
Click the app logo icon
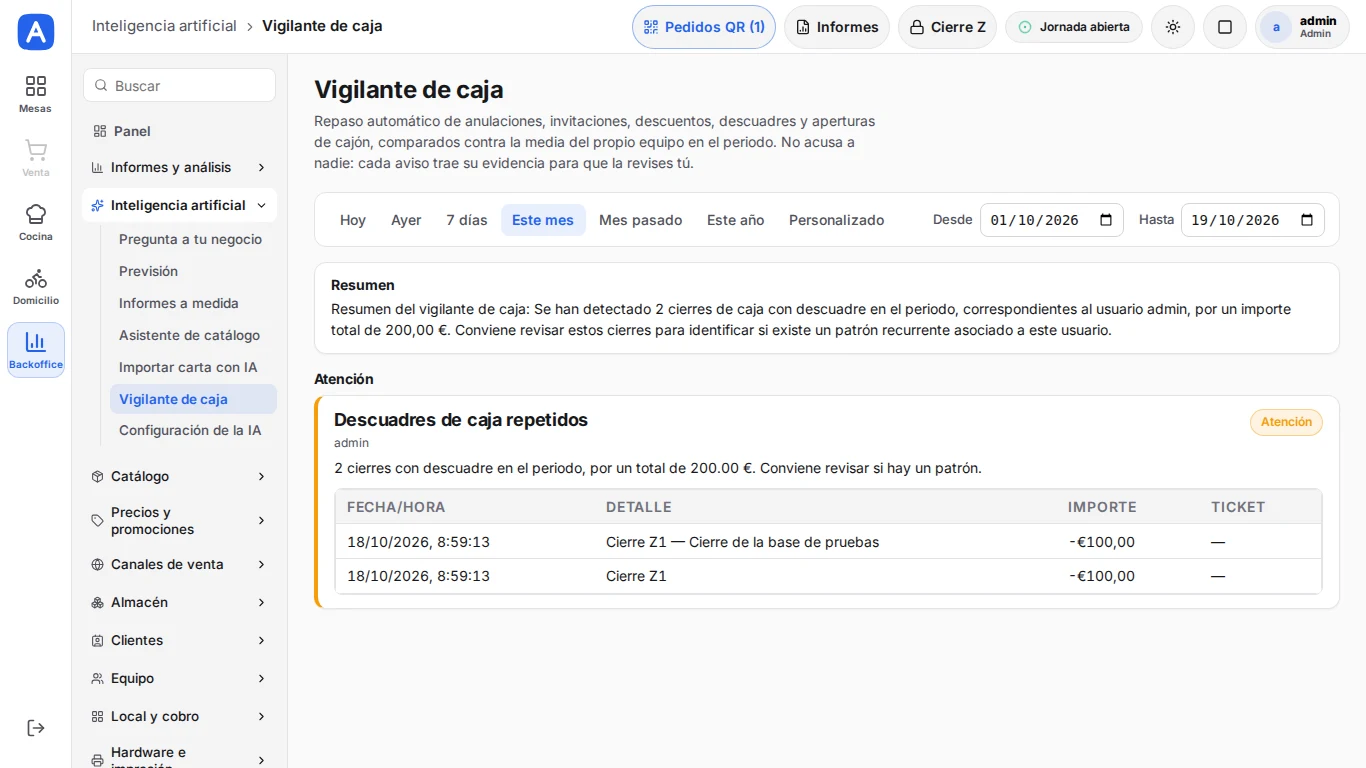click(36, 32)
